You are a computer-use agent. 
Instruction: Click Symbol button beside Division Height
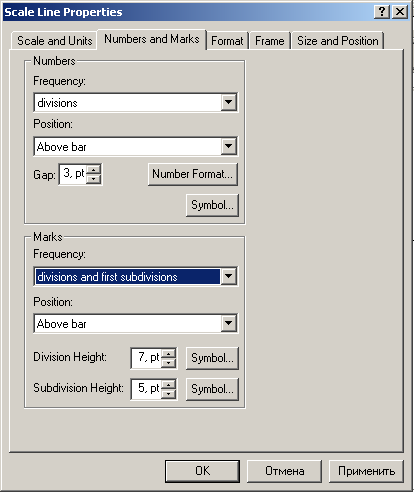click(212, 358)
